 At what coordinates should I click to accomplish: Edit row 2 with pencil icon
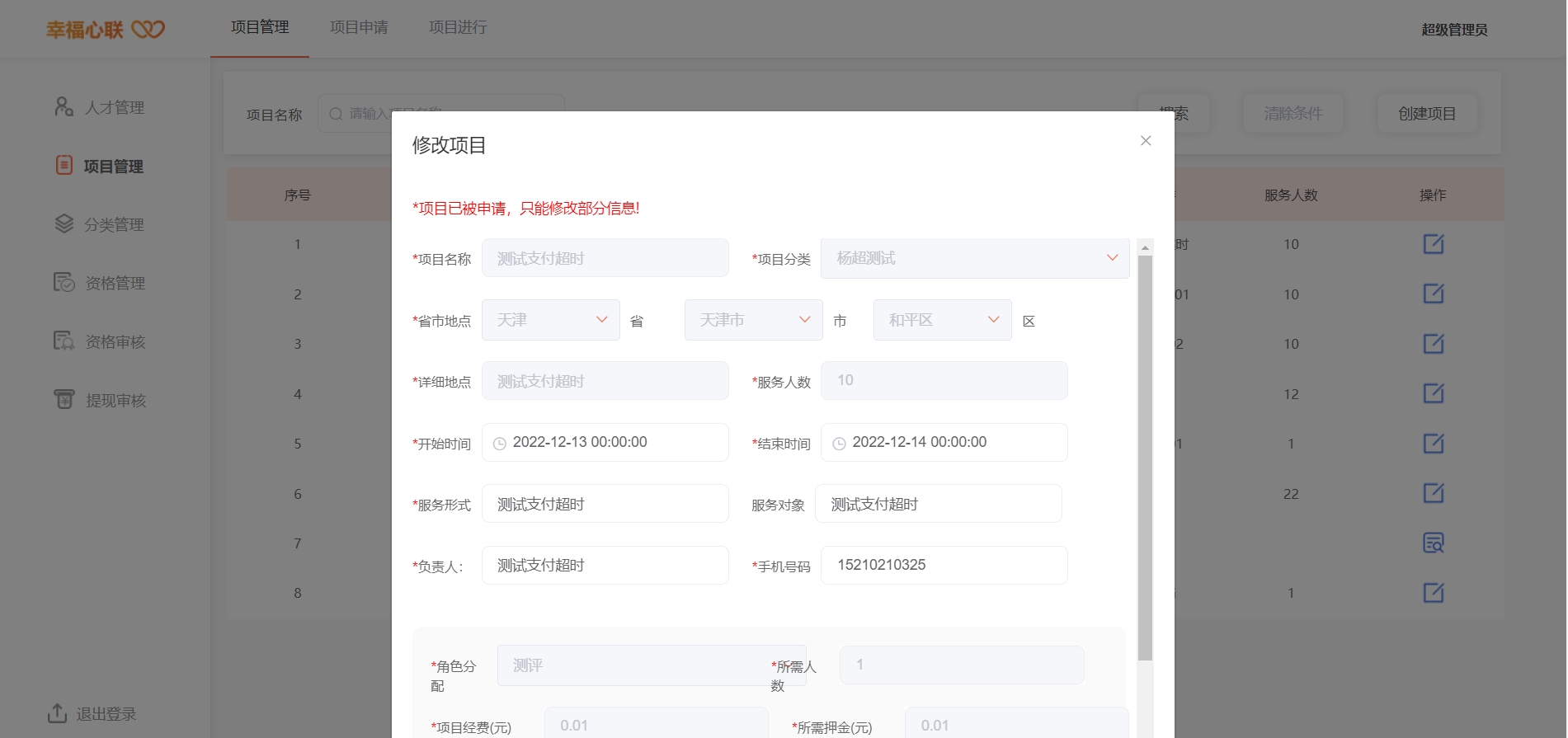pos(1434,294)
